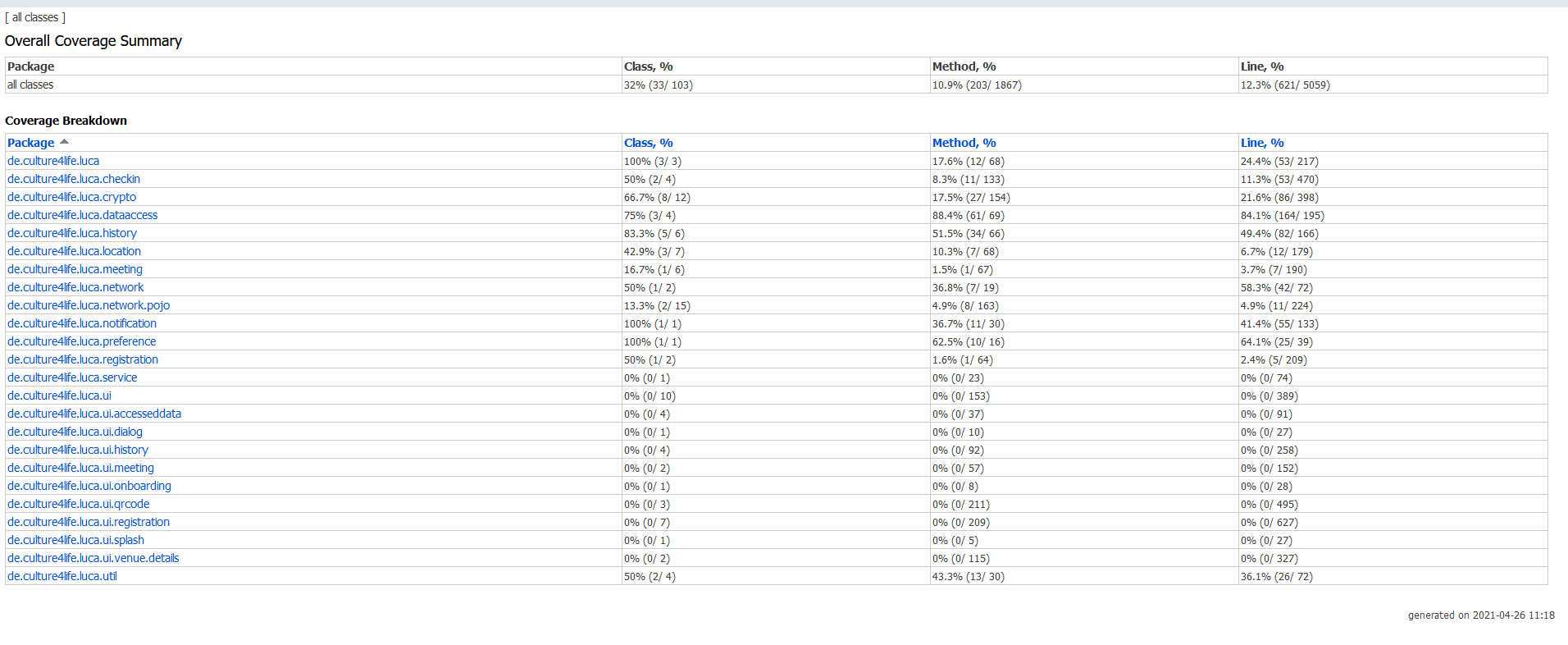
Task: Sort breakdown by Class, % header
Action: click(x=648, y=143)
